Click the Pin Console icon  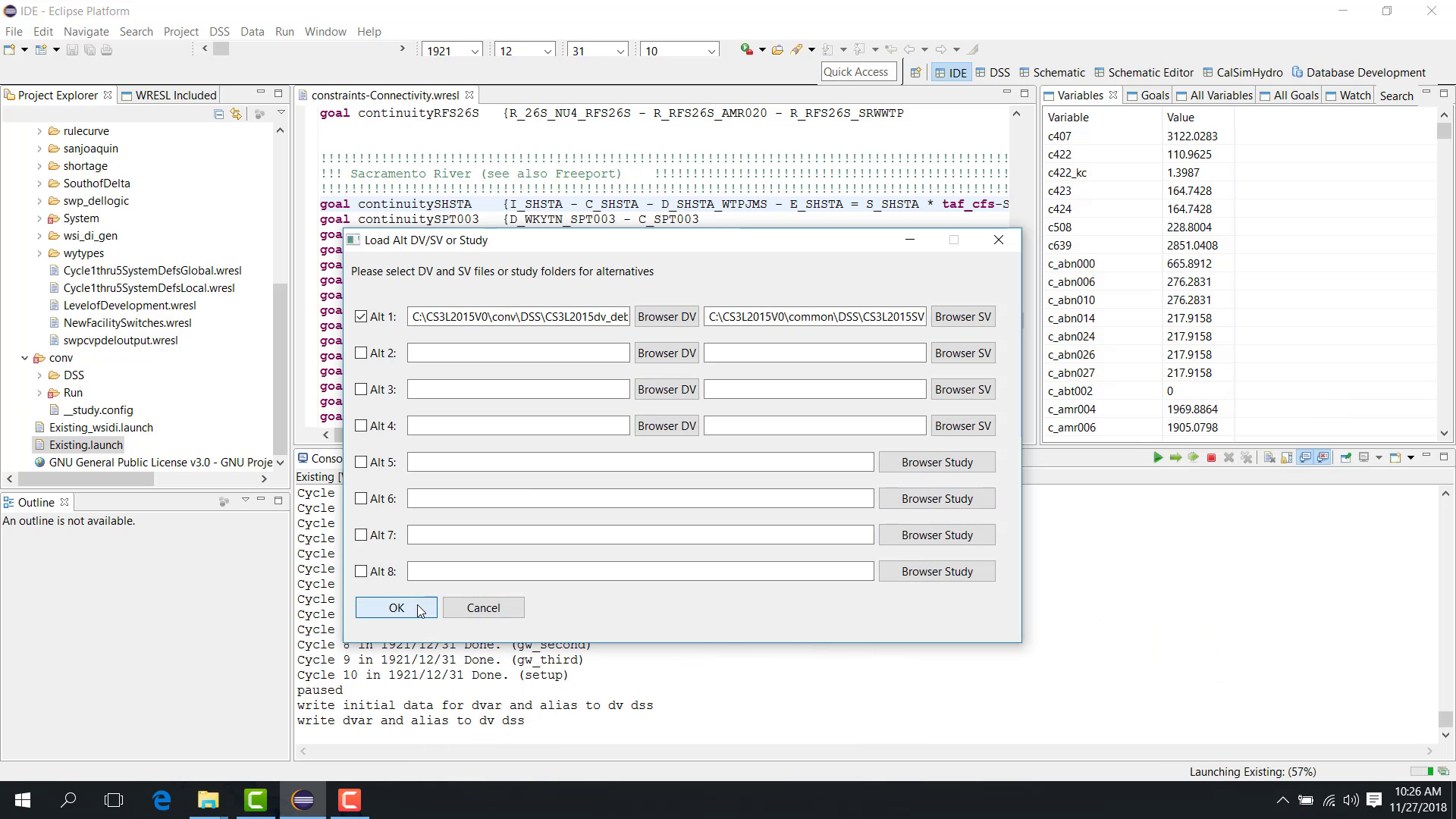pos(1346,457)
